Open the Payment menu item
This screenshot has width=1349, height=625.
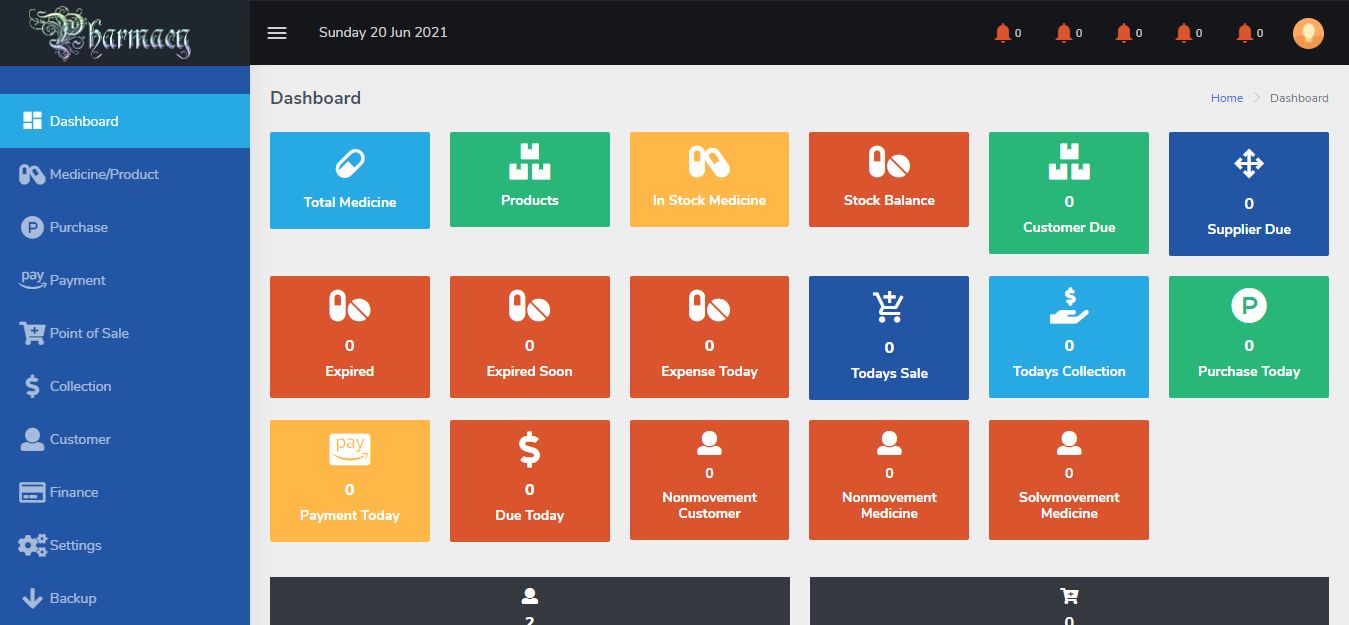tap(125, 280)
